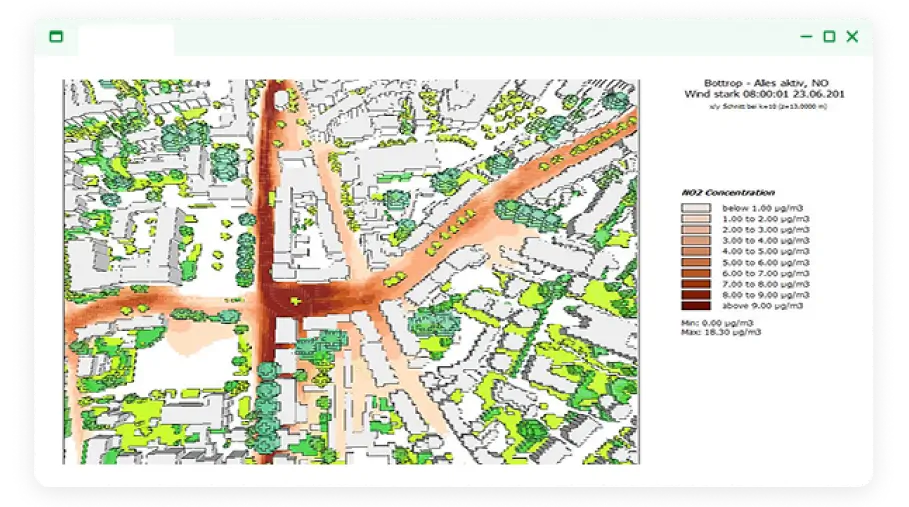The width and height of the screenshot is (909, 507).
Task: Click the NO2 concentration map image
Action: (x=351, y=272)
